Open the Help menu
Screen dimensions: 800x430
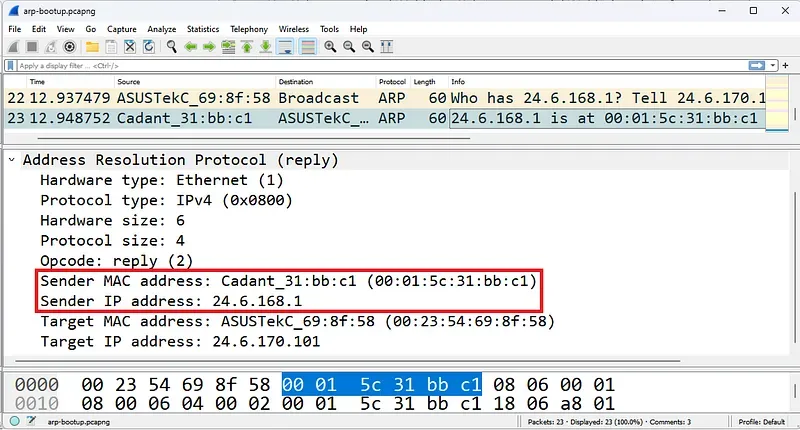click(x=358, y=29)
